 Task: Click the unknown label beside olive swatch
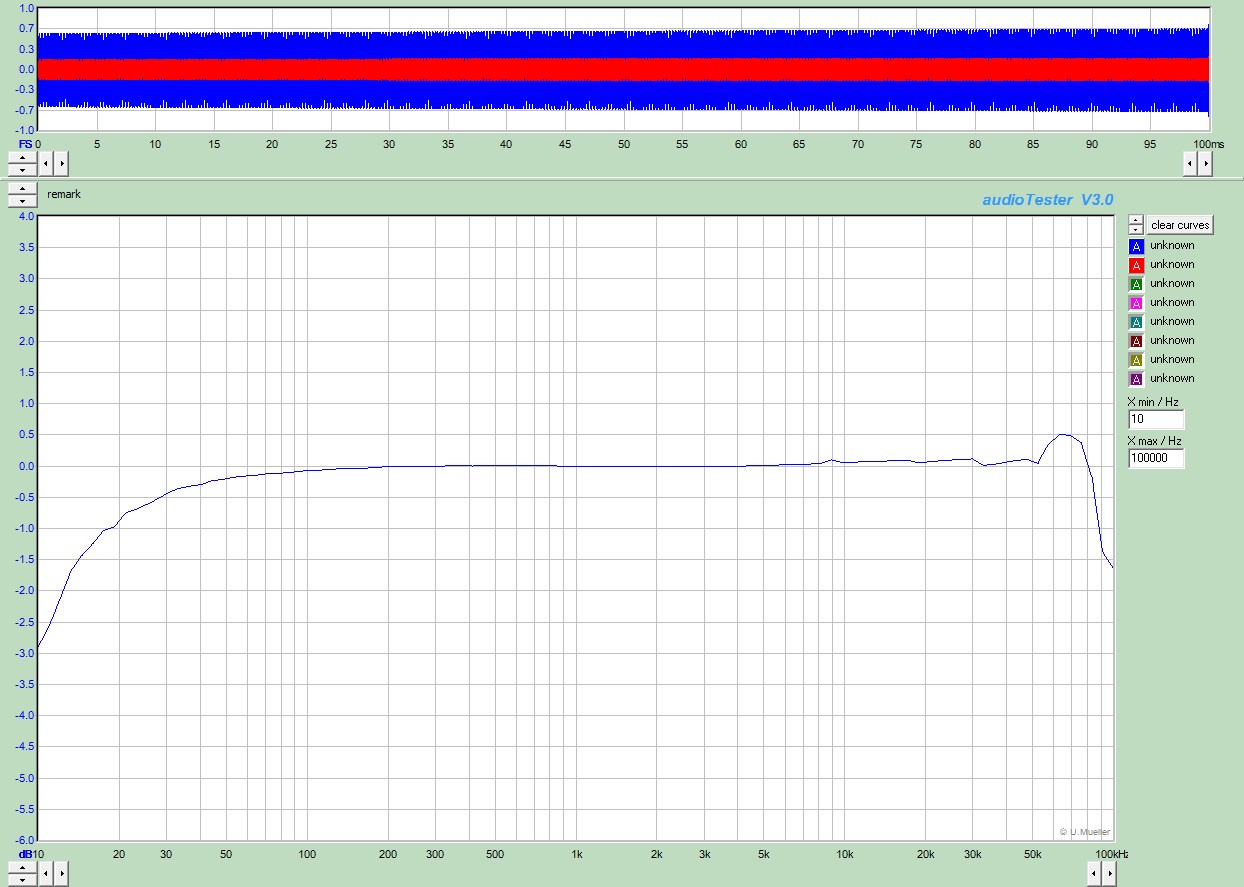tap(1172, 359)
